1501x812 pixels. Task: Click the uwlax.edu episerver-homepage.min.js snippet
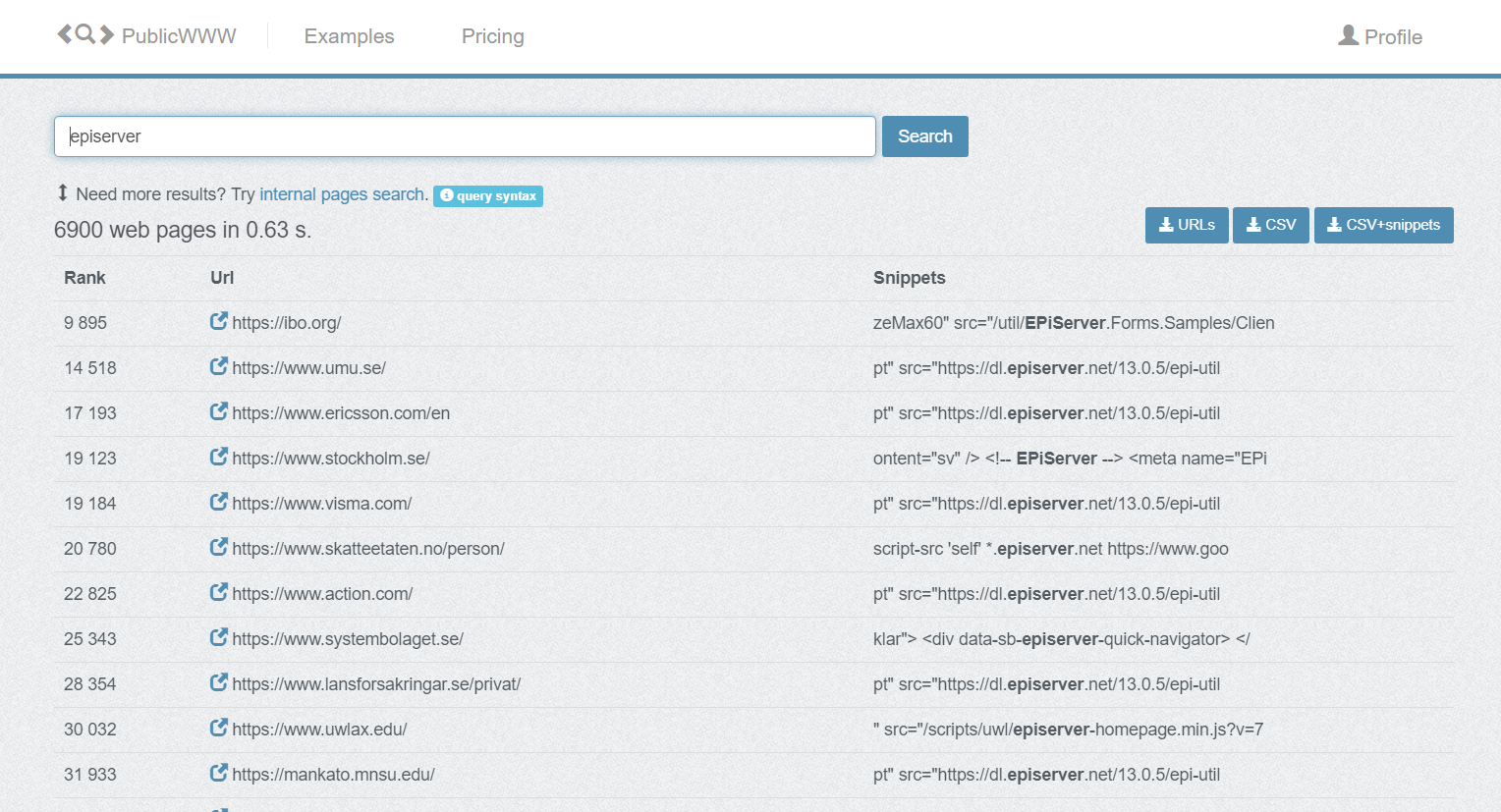(1069, 730)
